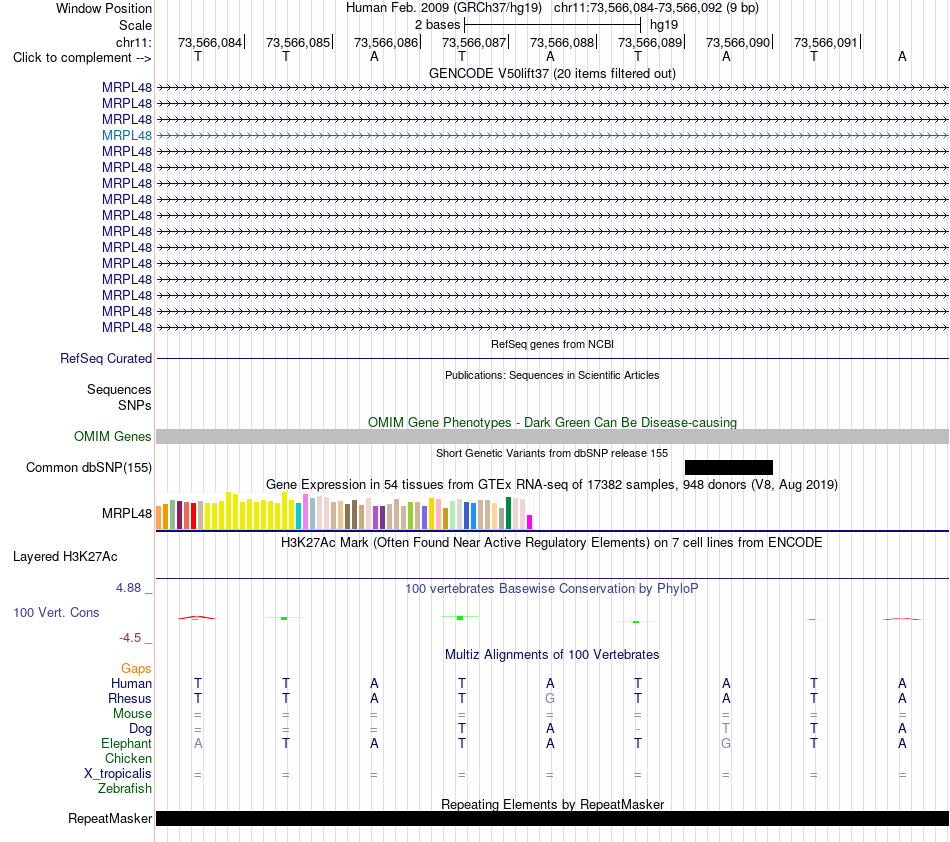Click the gray A base in Elephant row

(x=198, y=743)
